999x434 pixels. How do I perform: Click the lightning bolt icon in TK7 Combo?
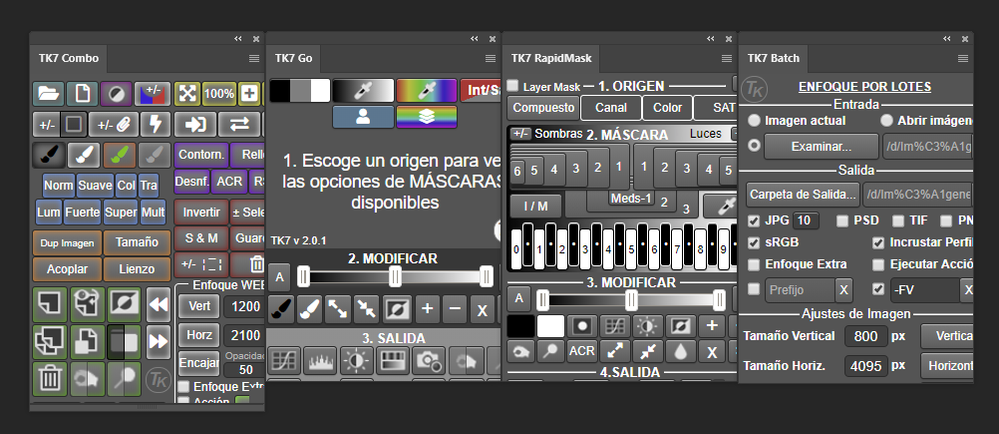pos(155,125)
